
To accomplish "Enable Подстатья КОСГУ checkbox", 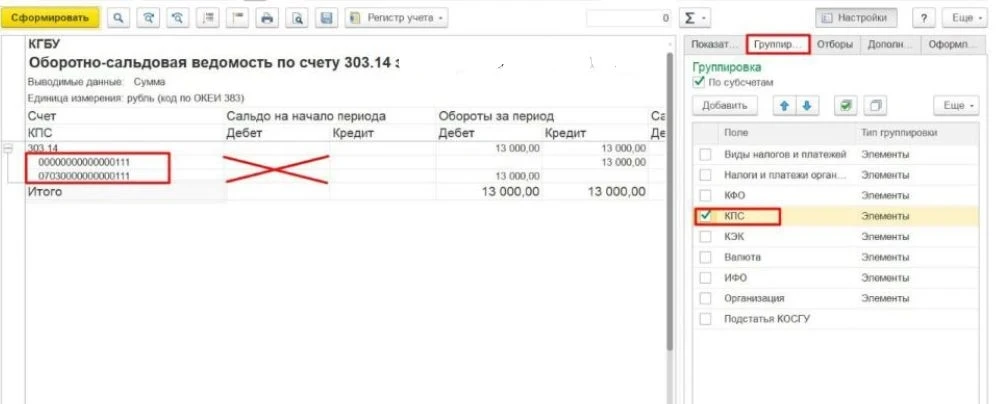I will (705, 319).
